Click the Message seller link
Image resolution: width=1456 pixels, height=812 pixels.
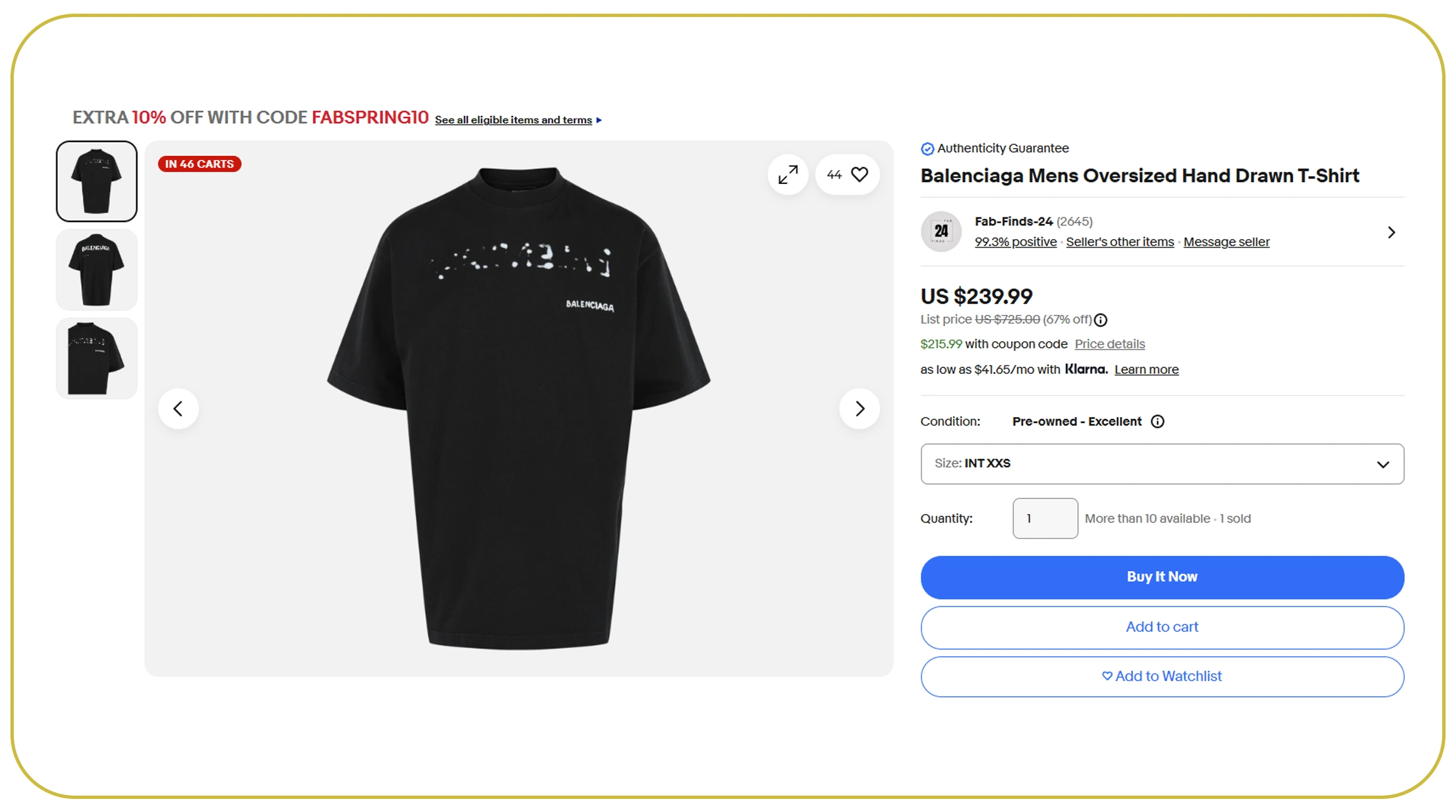click(1226, 242)
